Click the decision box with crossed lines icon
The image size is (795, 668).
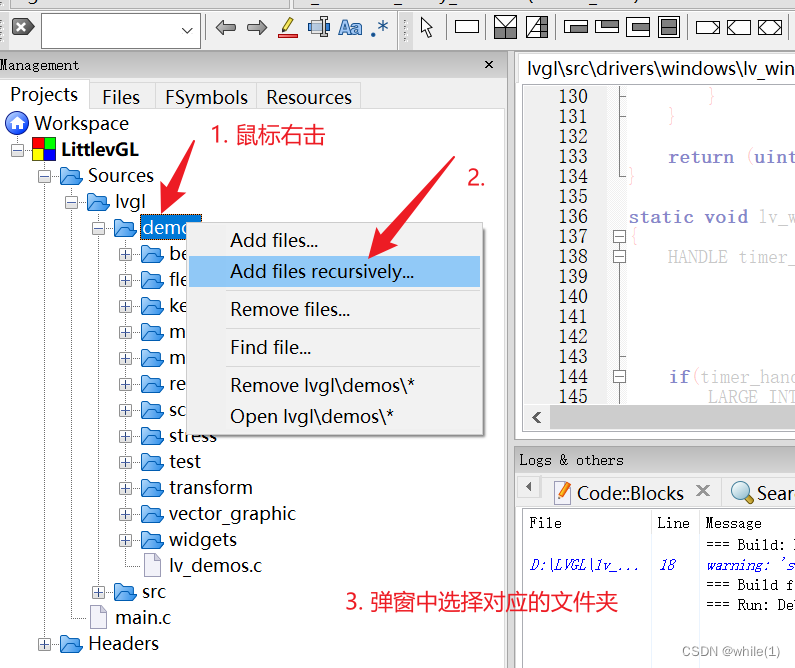click(505, 27)
